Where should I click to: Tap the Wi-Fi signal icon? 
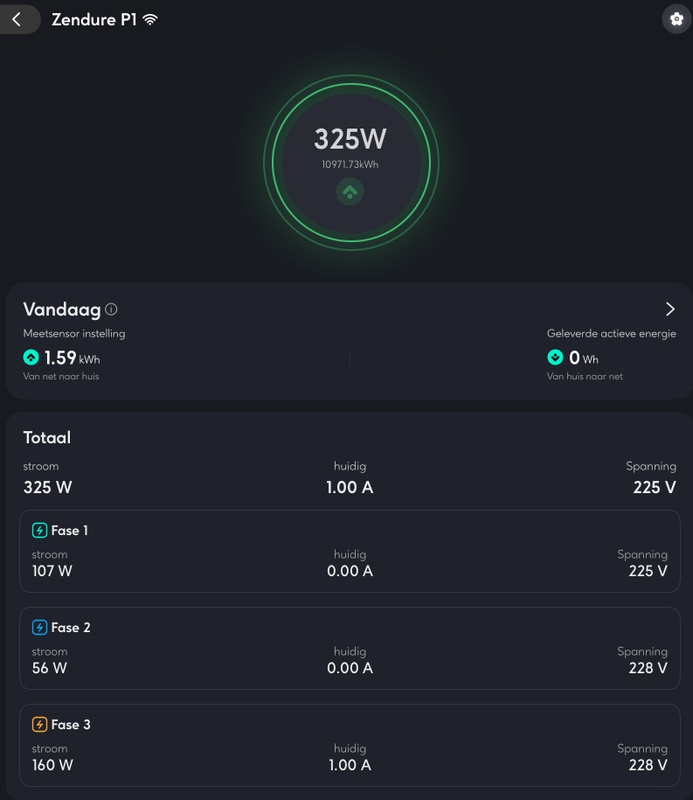point(151,20)
